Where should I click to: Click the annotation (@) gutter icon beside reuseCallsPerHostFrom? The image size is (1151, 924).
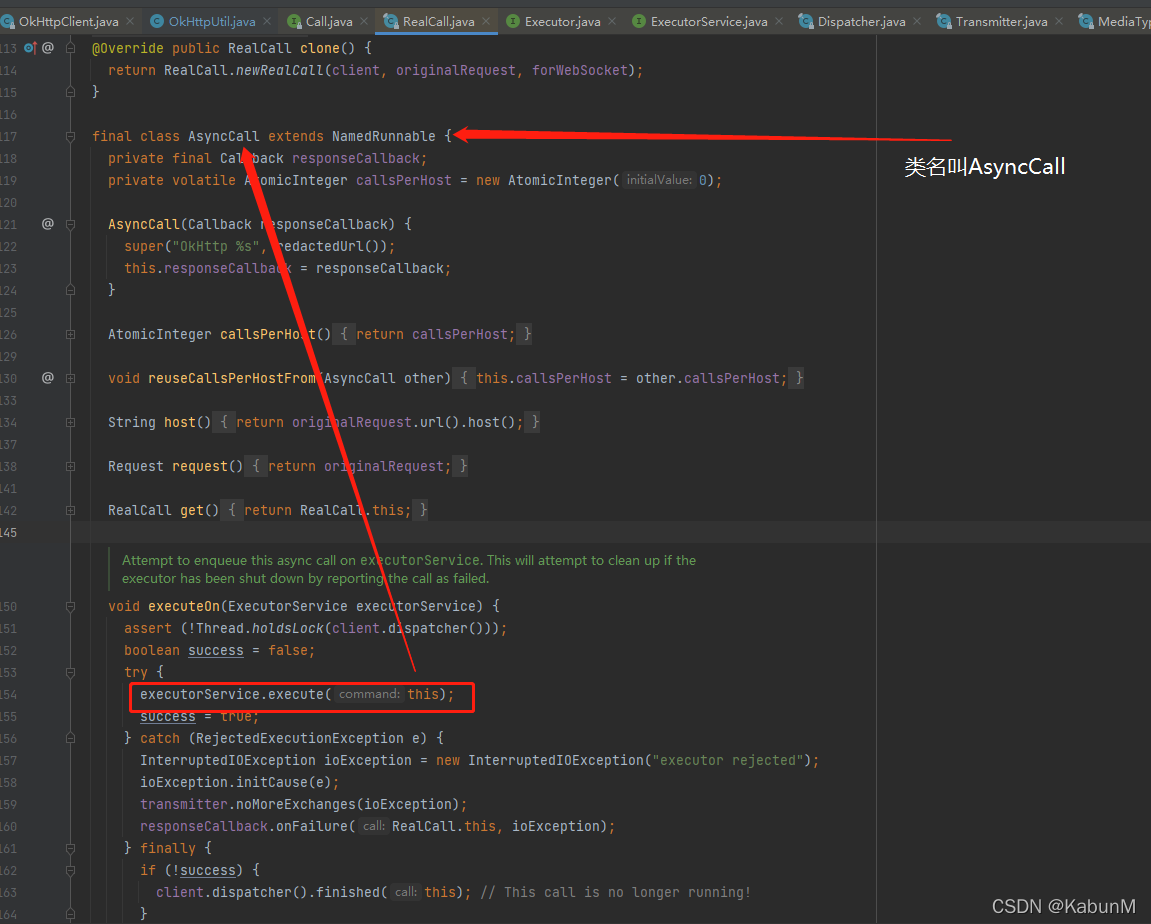47,378
